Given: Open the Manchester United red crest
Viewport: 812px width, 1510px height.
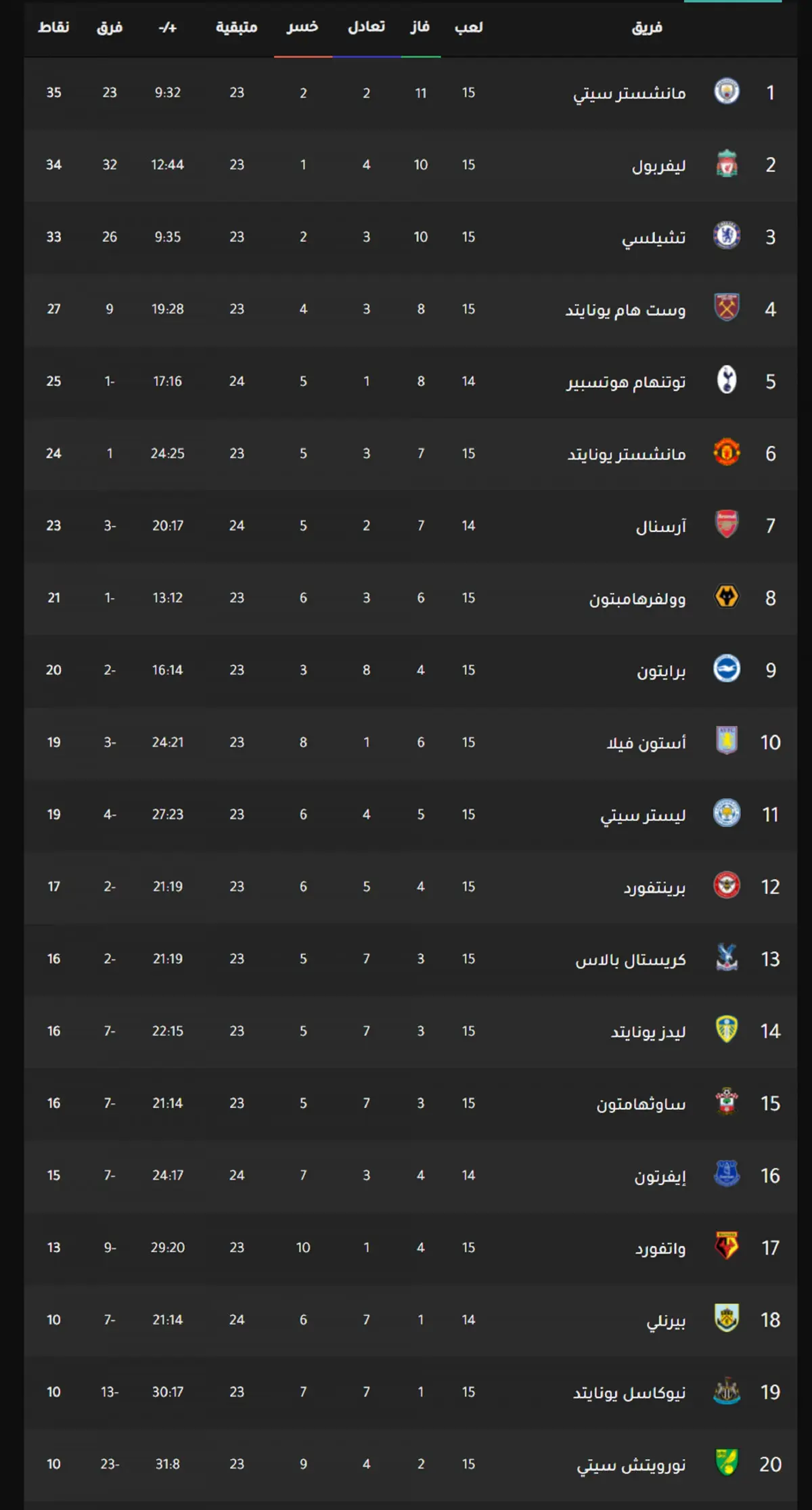Looking at the screenshot, I should [x=727, y=453].
